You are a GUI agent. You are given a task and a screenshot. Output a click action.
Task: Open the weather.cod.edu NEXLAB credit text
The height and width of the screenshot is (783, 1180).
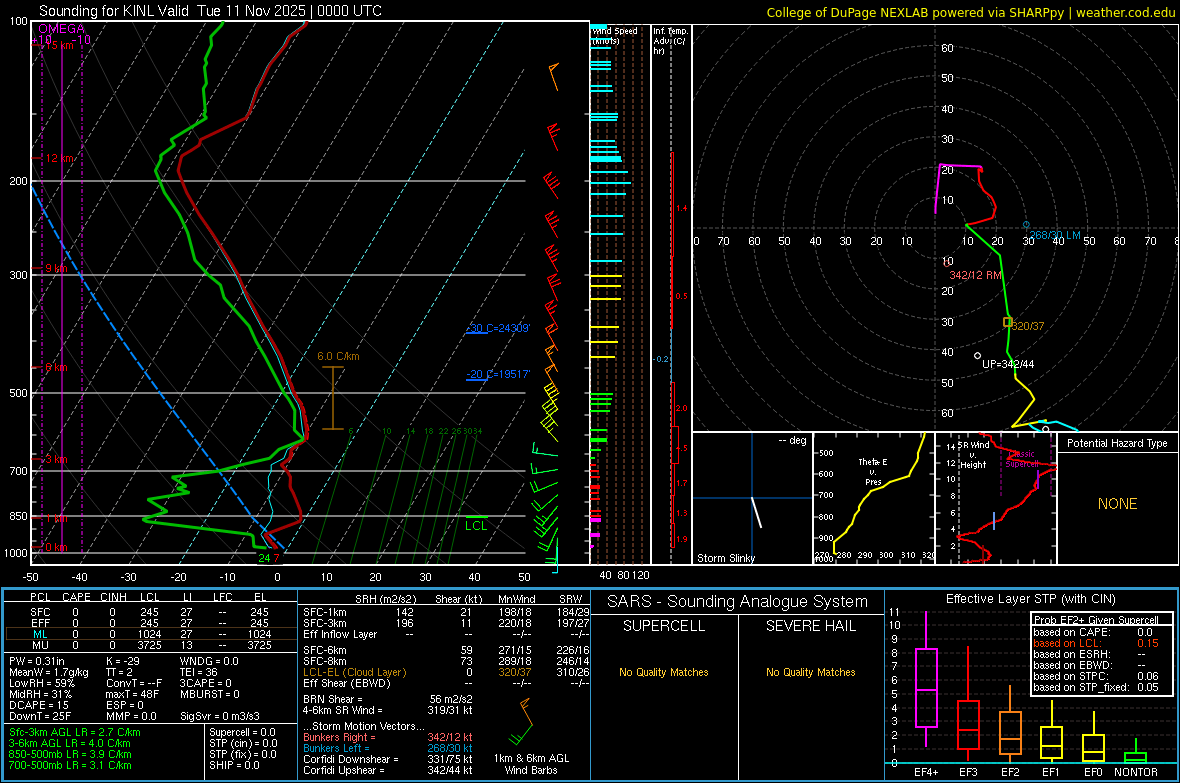(971, 12)
